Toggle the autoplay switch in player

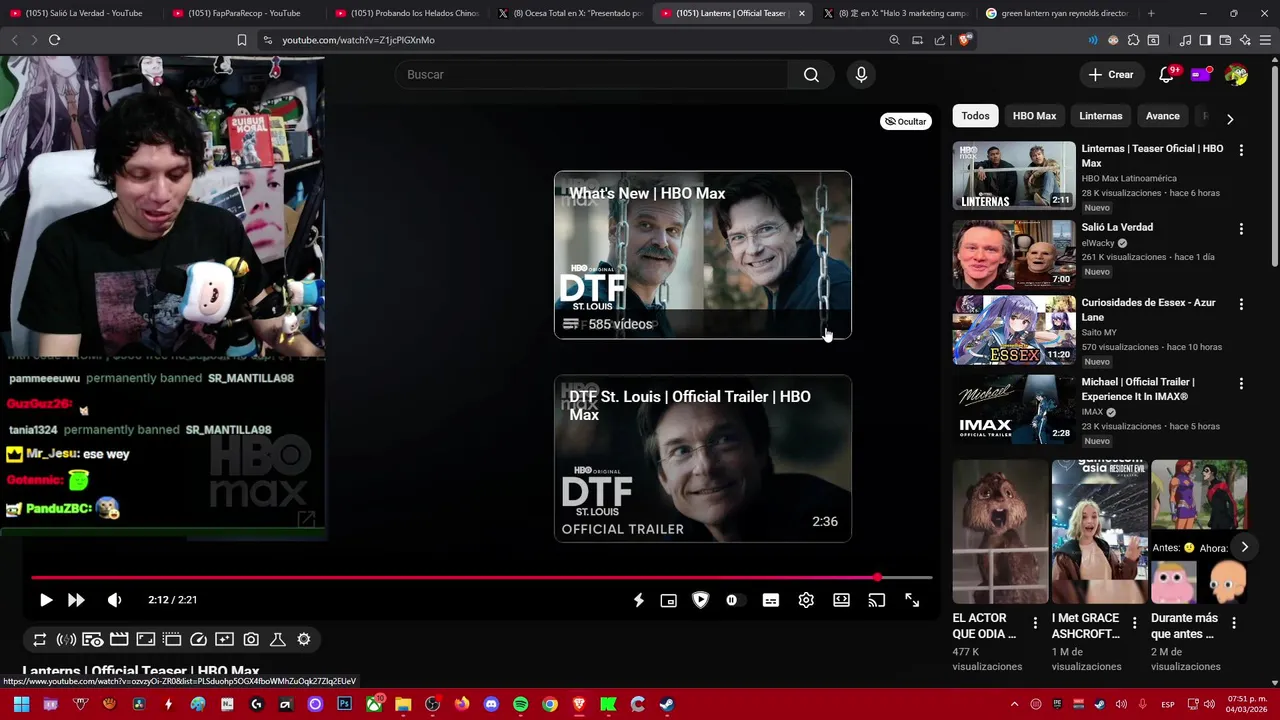[x=735, y=600]
